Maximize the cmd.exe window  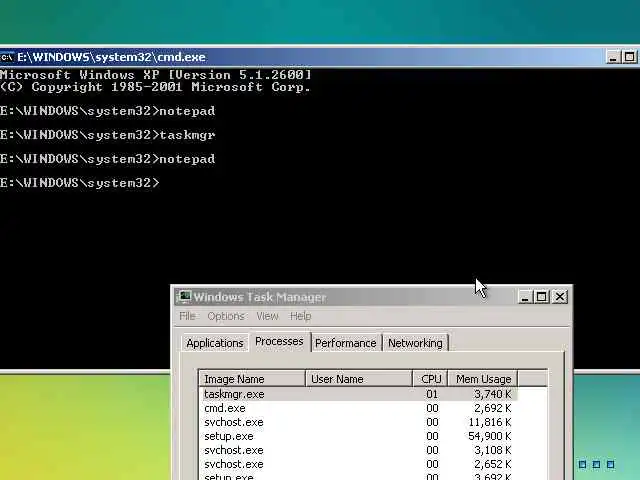629,57
